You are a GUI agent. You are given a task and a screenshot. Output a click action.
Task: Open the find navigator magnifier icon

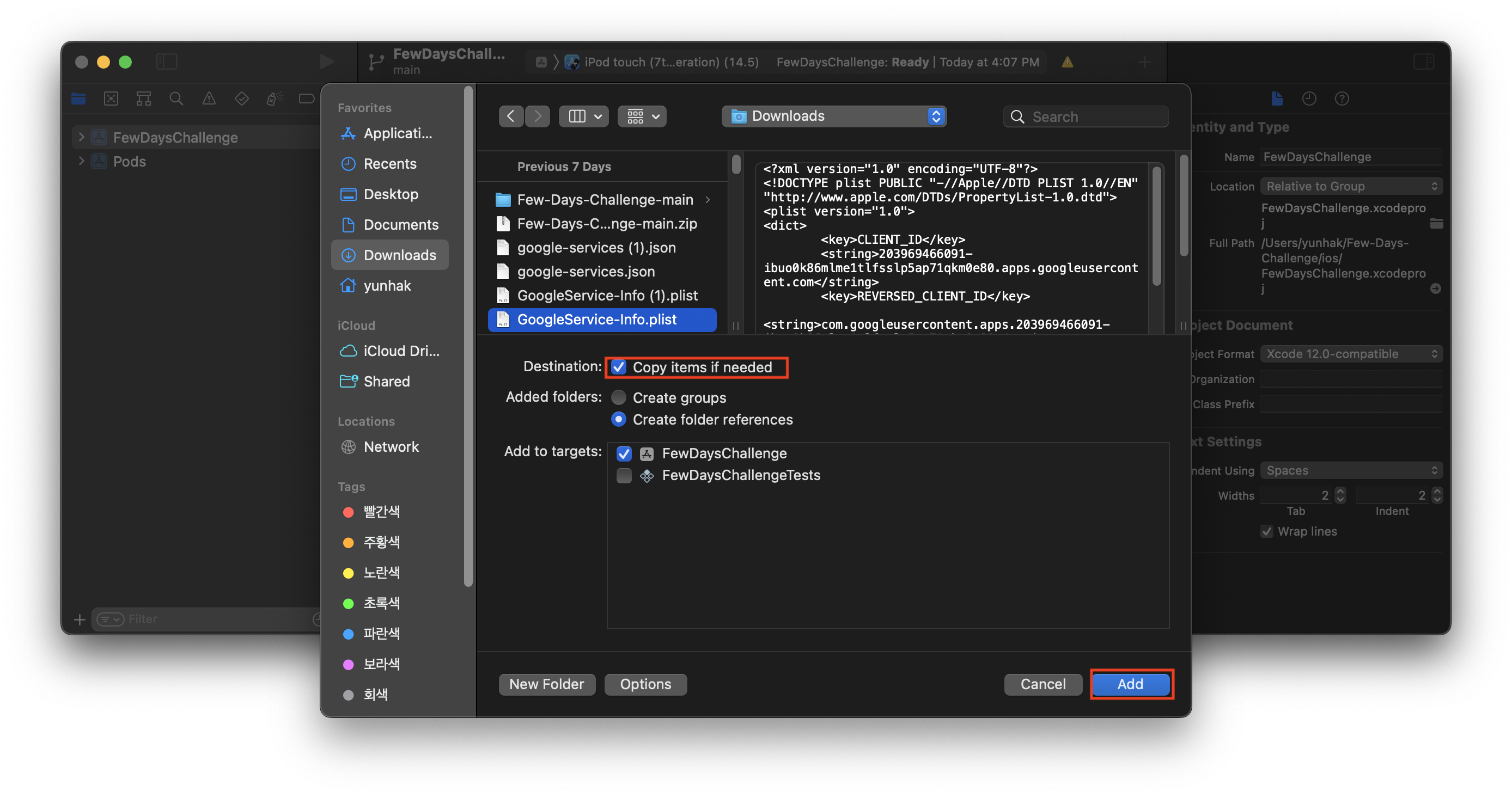coord(176,99)
